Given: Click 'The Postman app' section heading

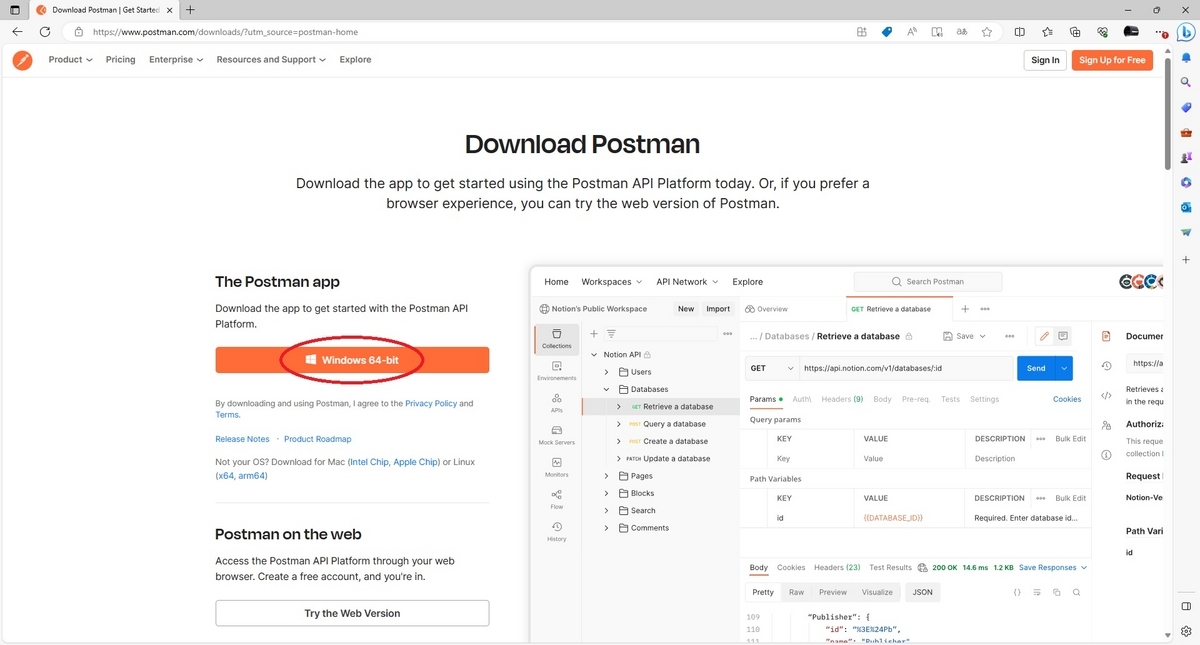Looking at the screenshot, I should point(277,282).
